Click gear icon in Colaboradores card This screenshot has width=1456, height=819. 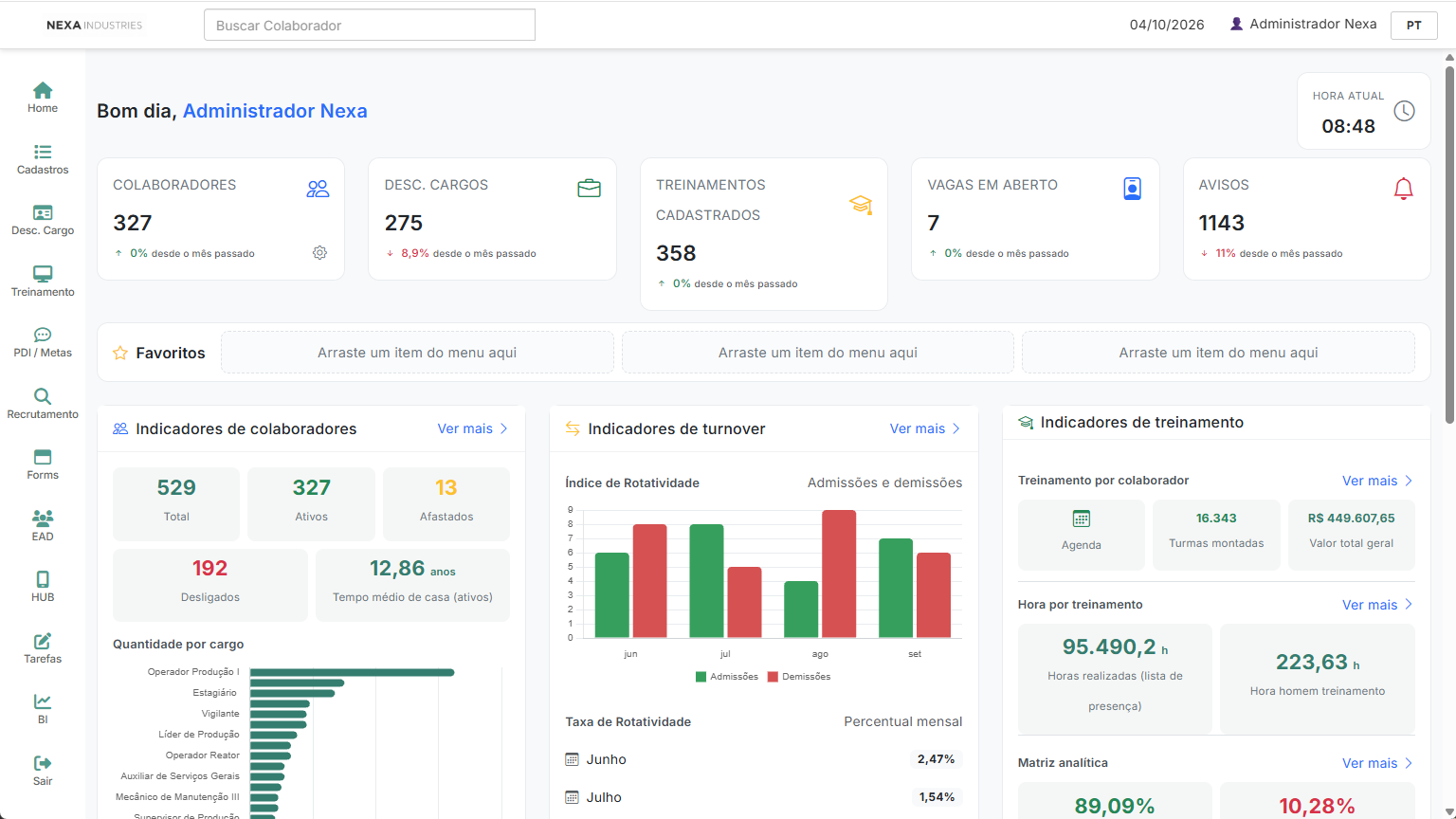click(319, 253)
